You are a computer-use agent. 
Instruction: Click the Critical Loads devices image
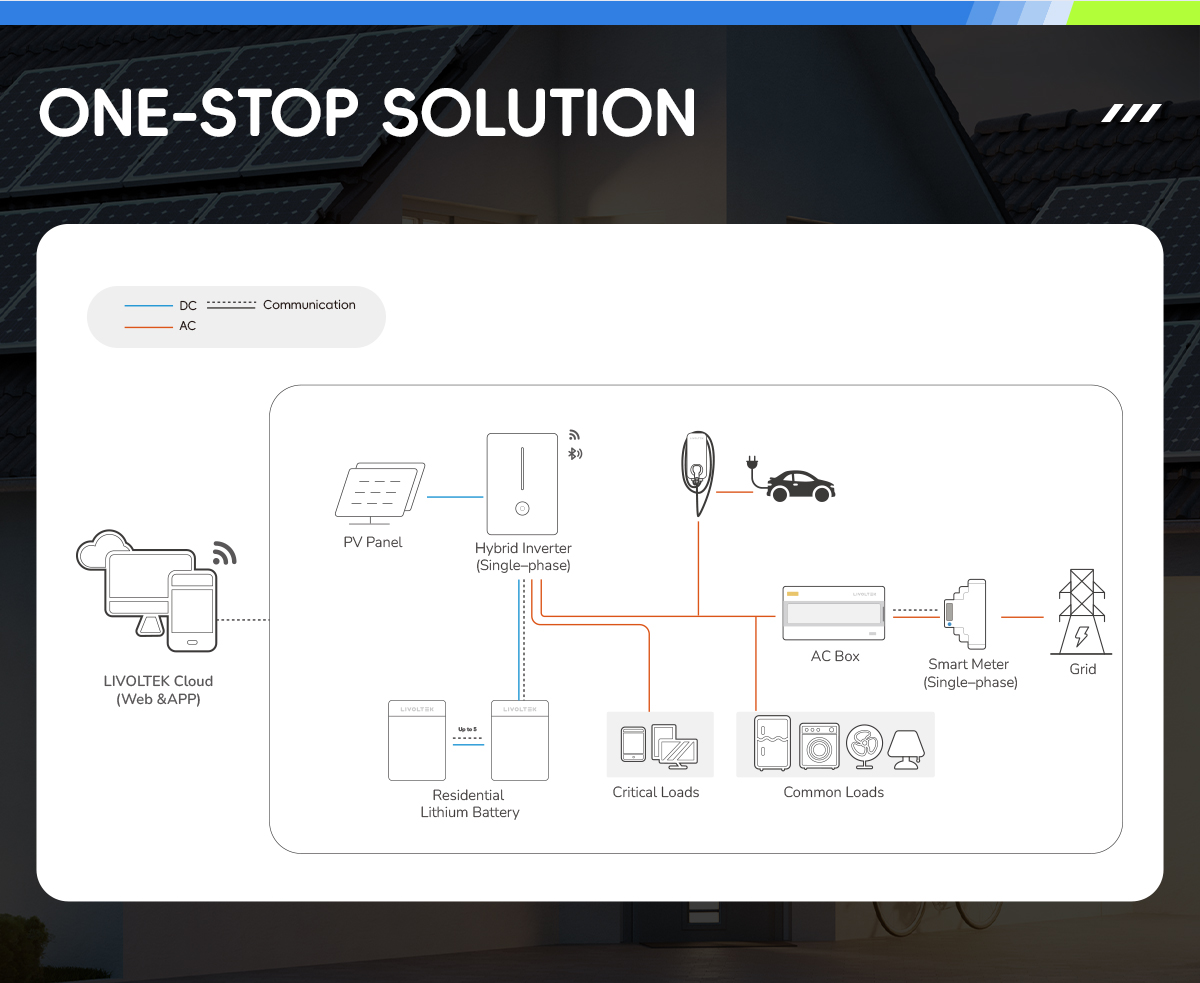(x=660, y=745)
